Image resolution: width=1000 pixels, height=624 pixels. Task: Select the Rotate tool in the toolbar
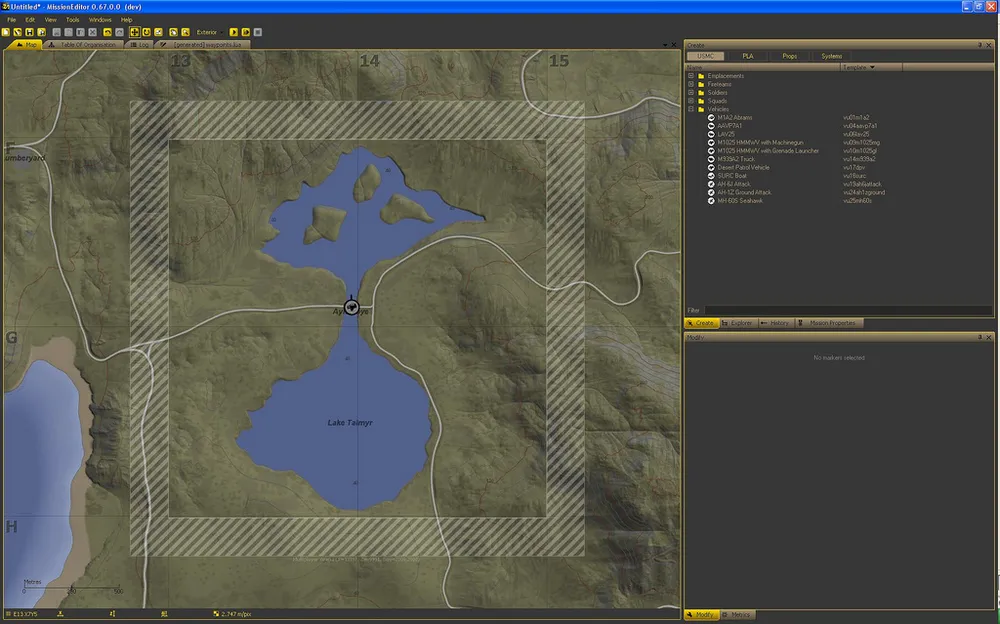147,32
